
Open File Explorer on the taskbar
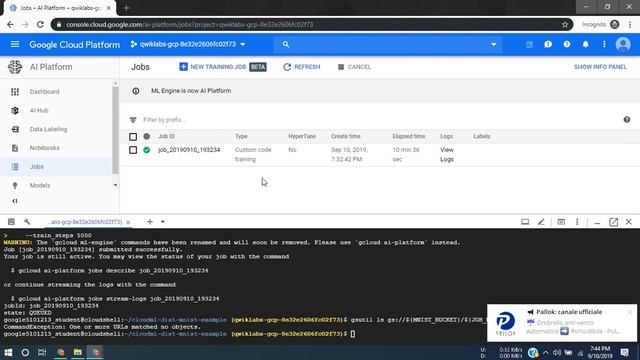coord(78,352)
